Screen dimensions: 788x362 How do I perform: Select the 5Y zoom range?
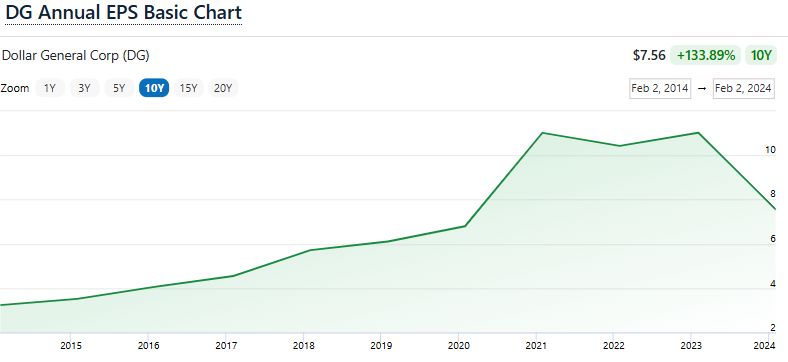click(x=119, y=88)
